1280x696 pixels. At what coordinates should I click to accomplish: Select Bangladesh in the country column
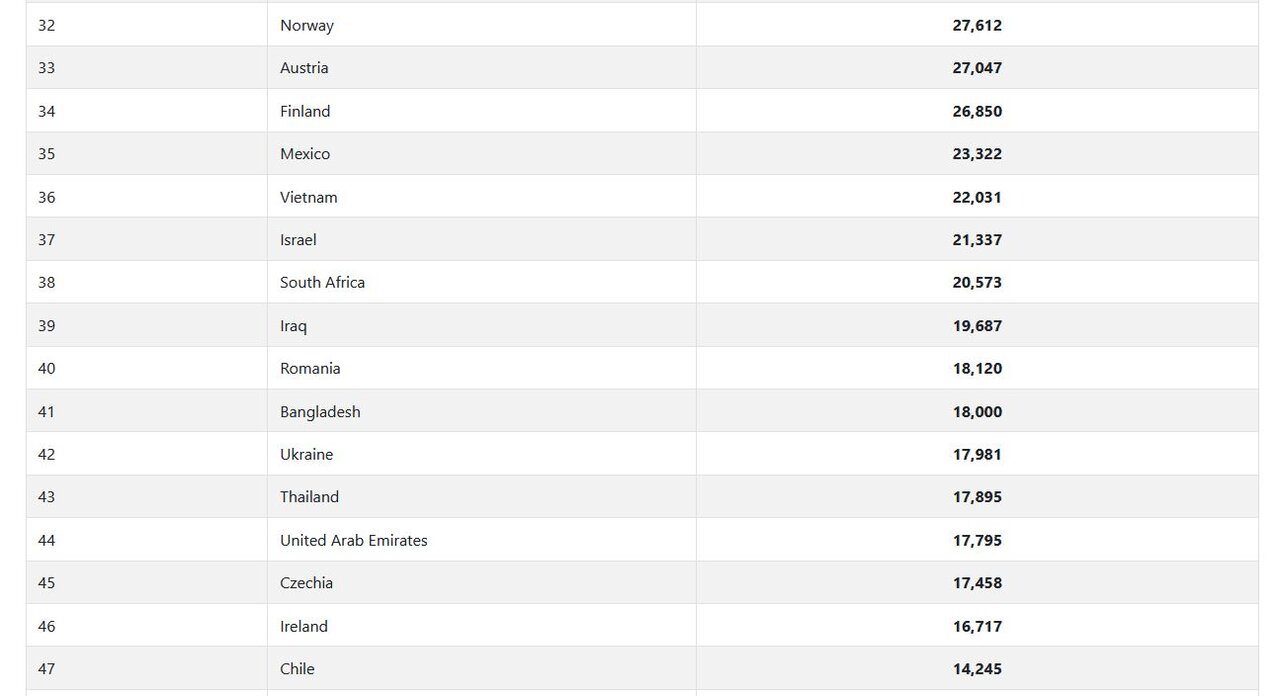tap(320, 412)
